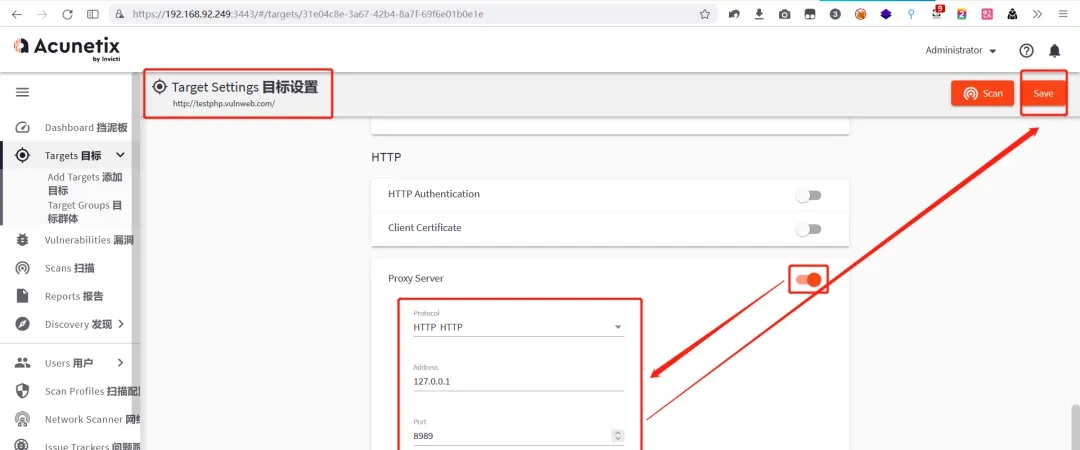Image resolution: width=1080 pixels, height=450 pixels.
Task: Open Target Groups submenu item
Action: coord(85,212)
